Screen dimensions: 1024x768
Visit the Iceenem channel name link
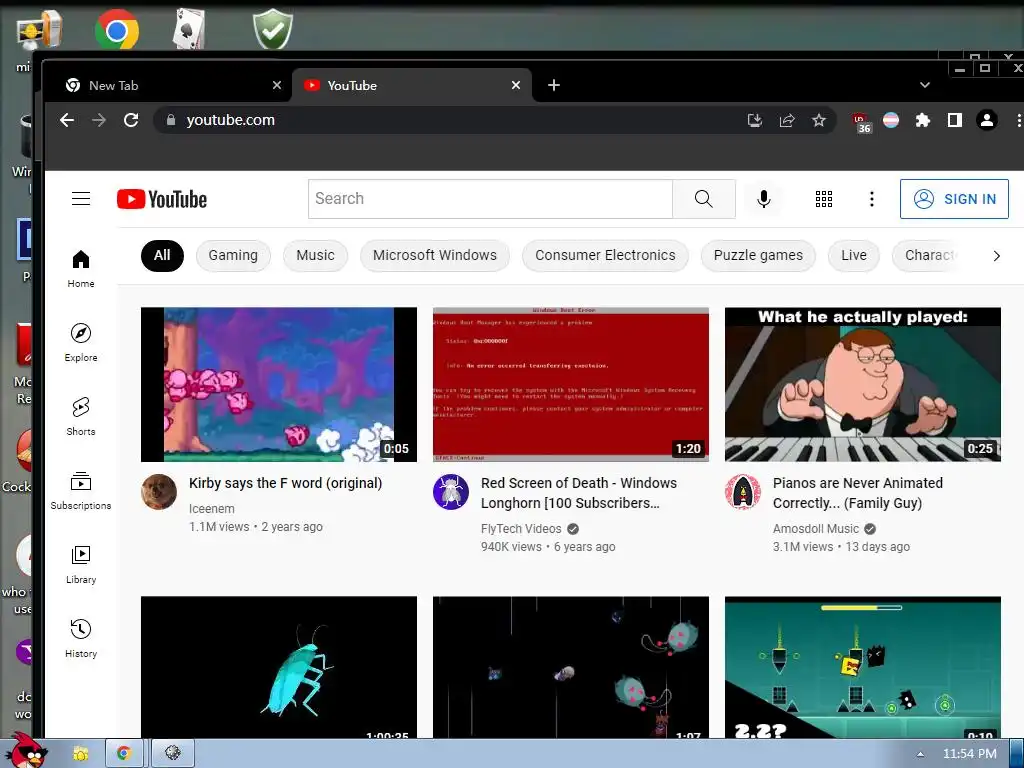coord(212,509)
